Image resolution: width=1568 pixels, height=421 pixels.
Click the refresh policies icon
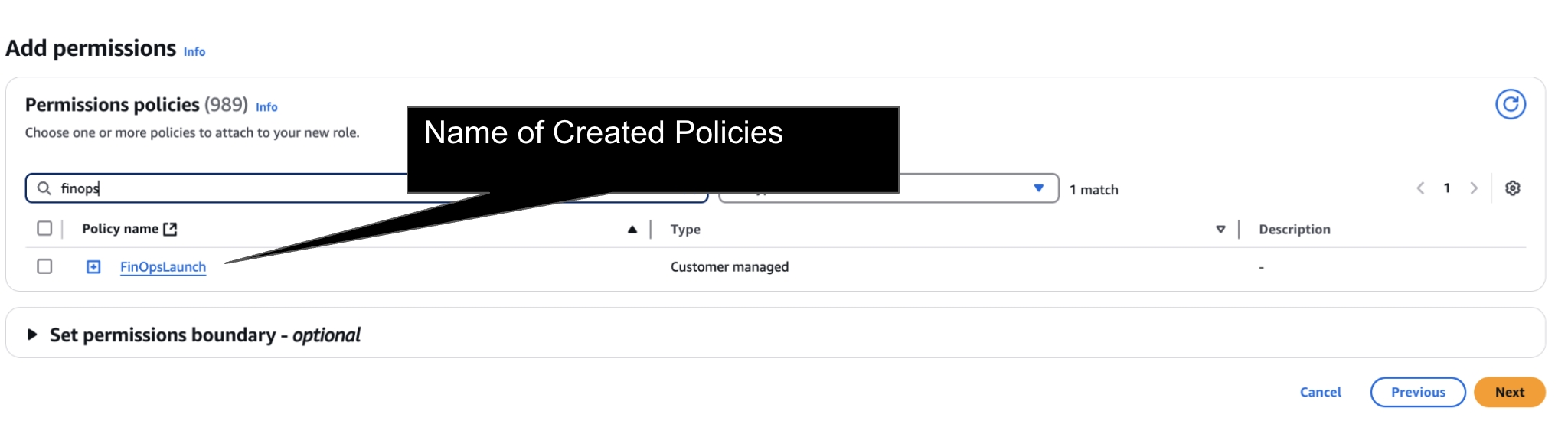(1510, 104)
